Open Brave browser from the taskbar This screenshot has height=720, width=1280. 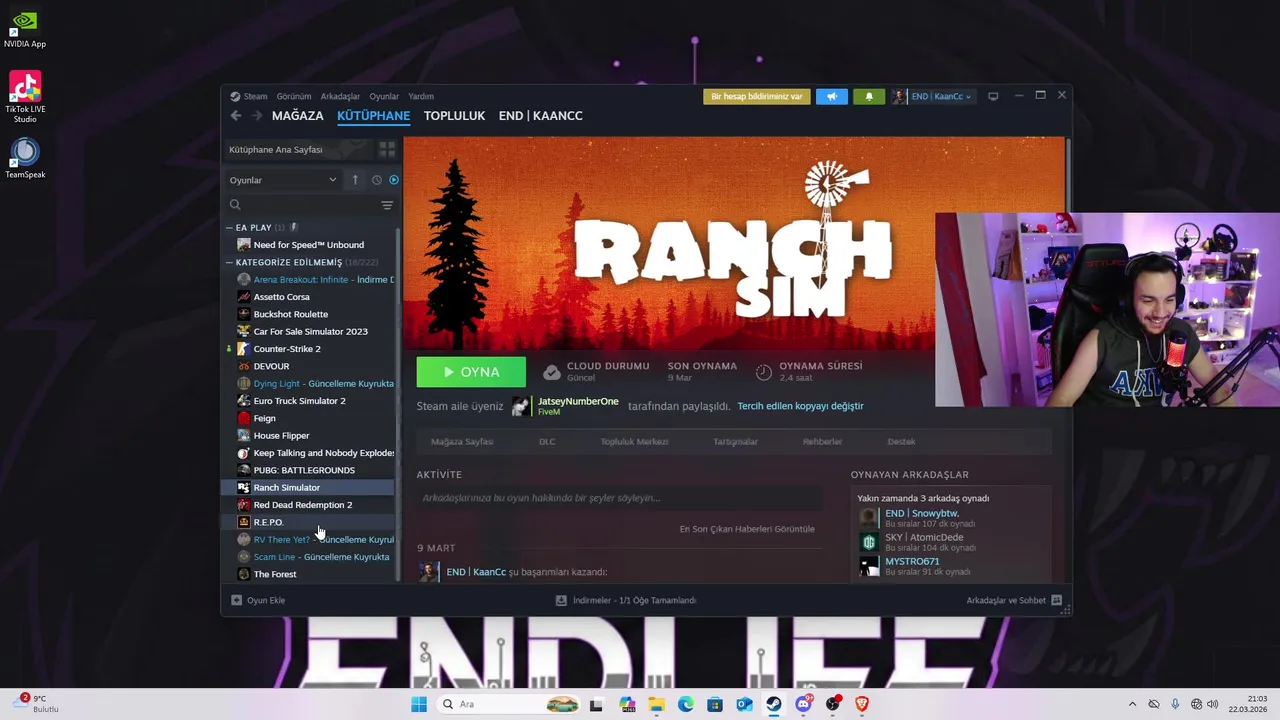point(862,704)
